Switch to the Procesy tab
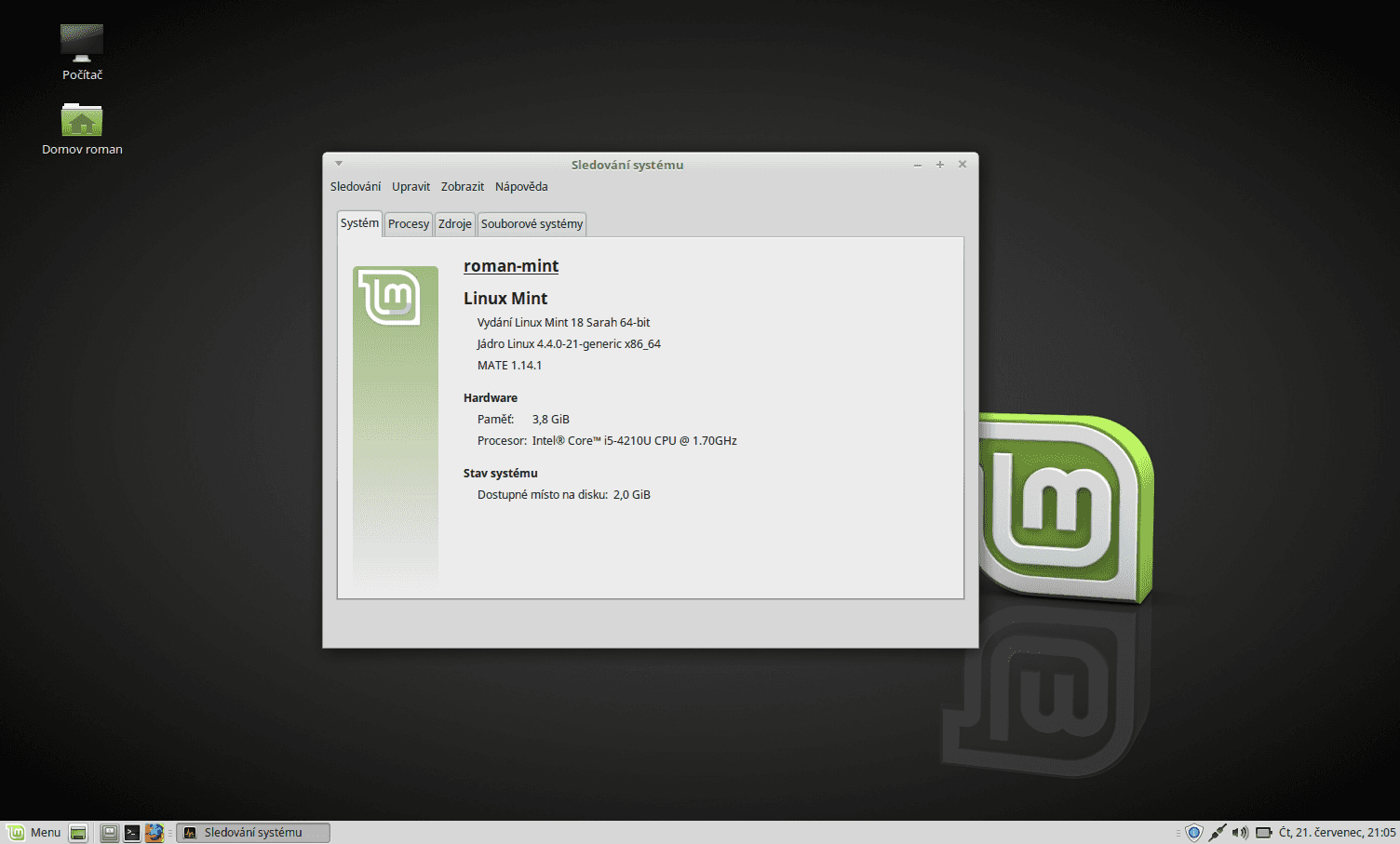This screenshot has width=1400, height=844. click(408, 223)
